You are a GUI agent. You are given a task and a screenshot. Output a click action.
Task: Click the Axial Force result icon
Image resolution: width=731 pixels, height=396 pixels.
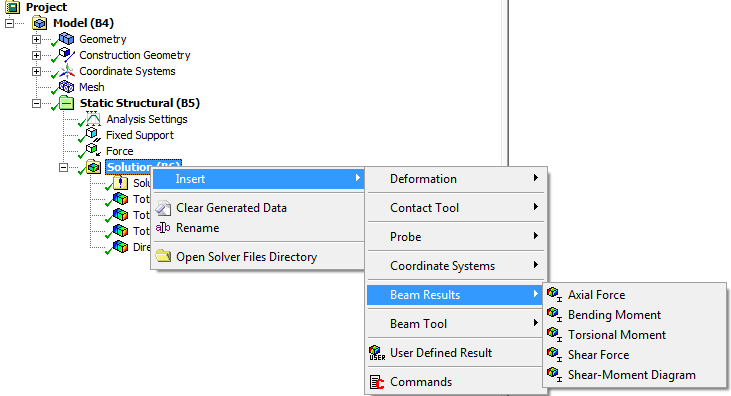click(554, 294)
